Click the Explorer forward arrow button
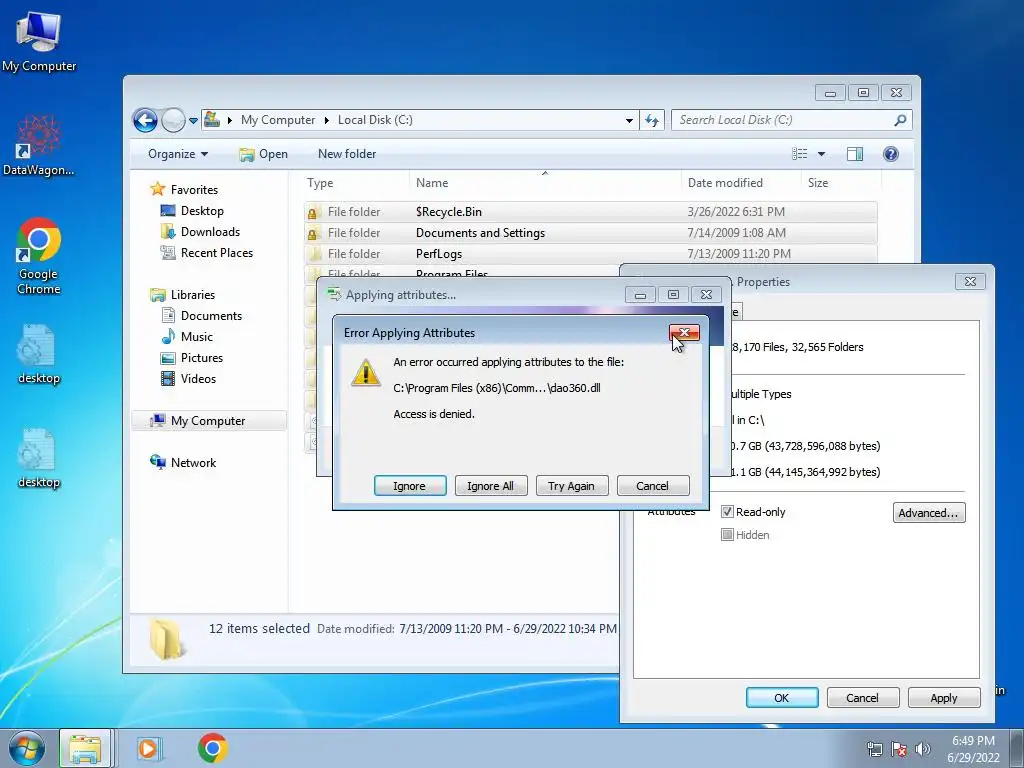Viewport: 1024px width, 768px height. [173, 120]
